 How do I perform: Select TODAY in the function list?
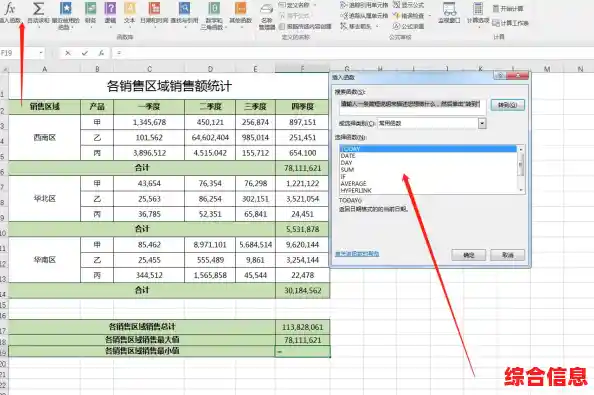[x=428, y=149]
